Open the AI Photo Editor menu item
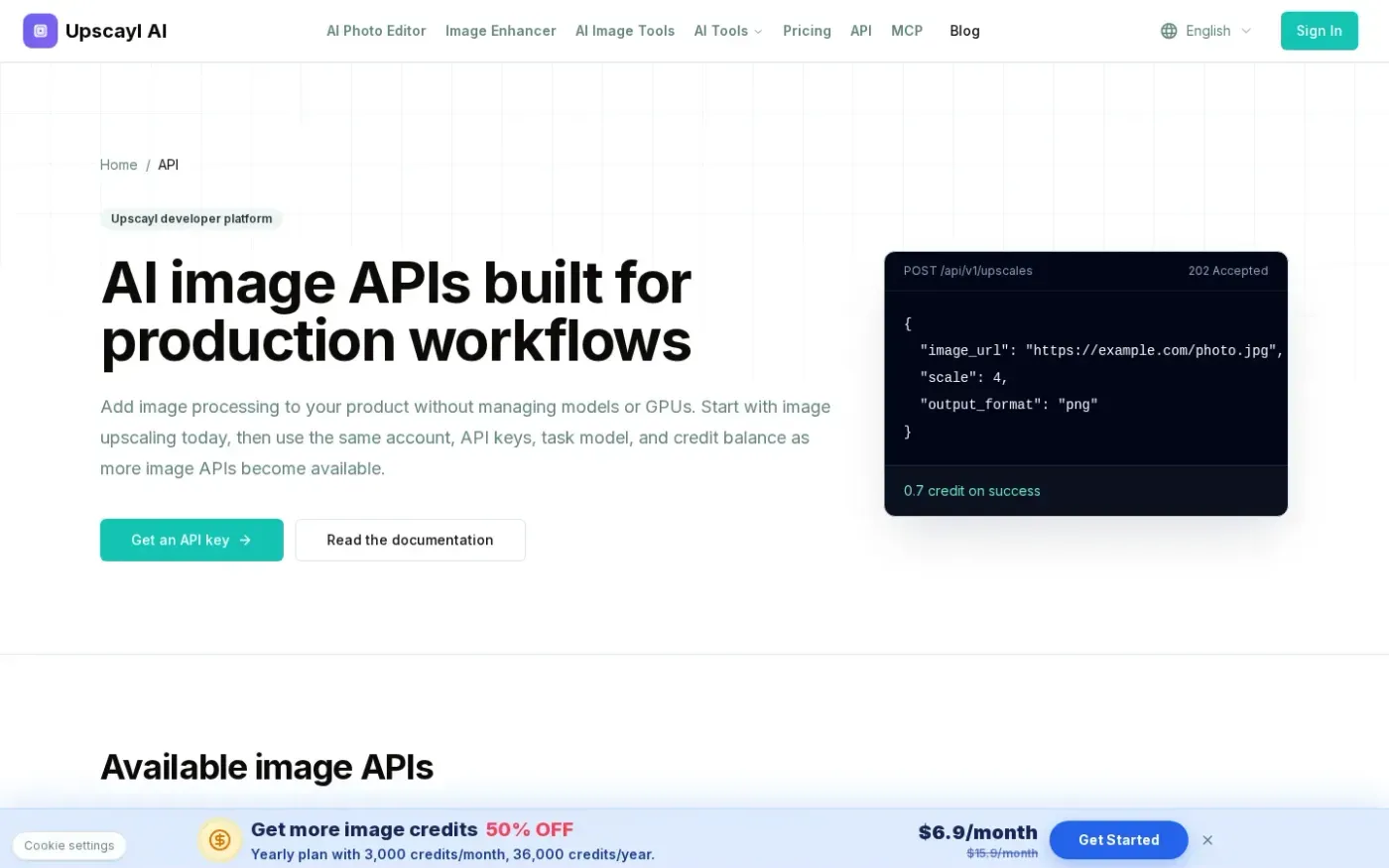This screenshot has width=1389, height=868. [x=376, y=31]
